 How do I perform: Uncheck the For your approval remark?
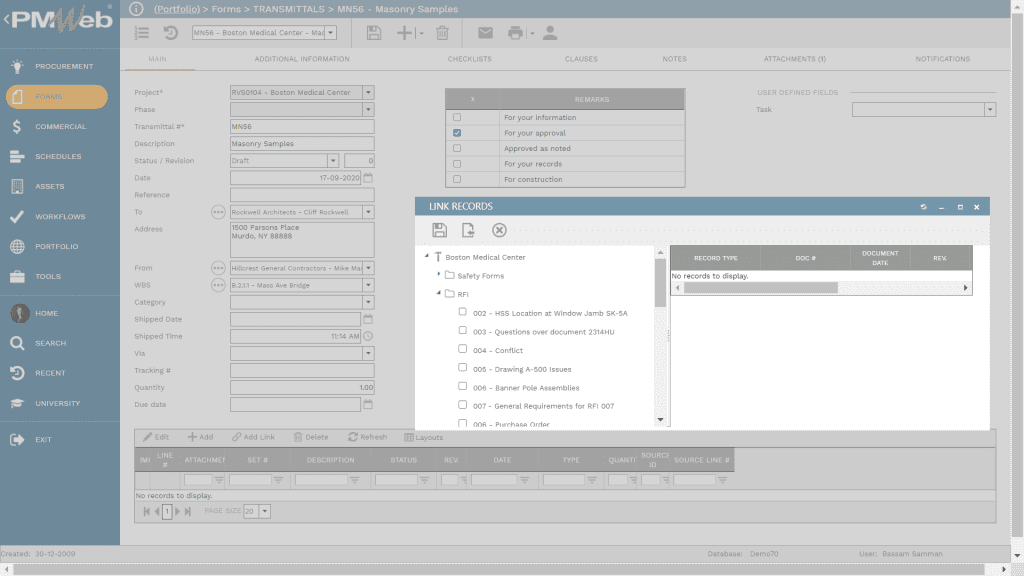point(457,133)
